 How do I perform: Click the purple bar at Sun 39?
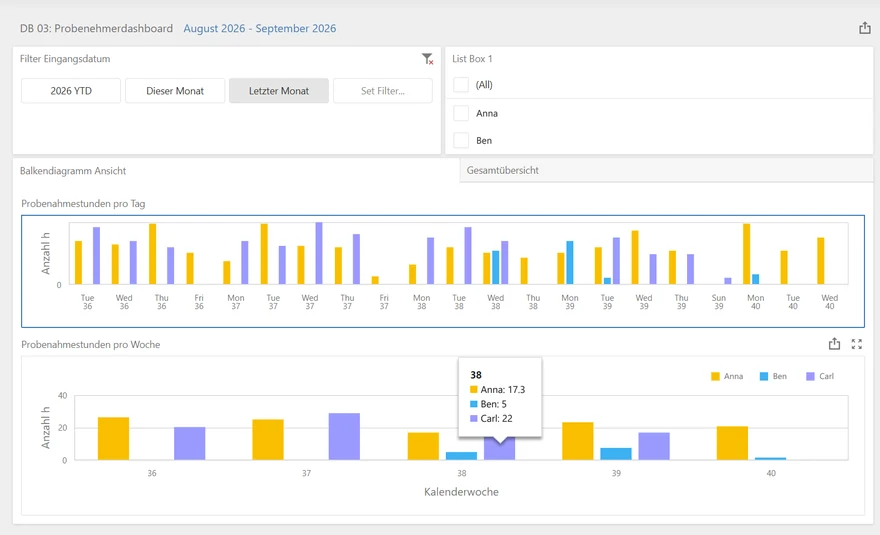click(x=728, y=281)
